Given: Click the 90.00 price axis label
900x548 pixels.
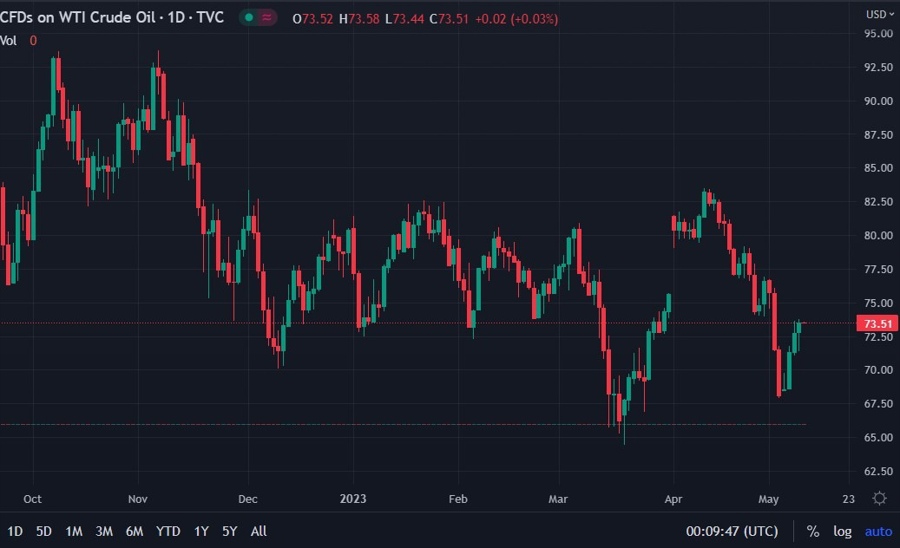Looking at the screenshot, I should click(x=878, y=101).
